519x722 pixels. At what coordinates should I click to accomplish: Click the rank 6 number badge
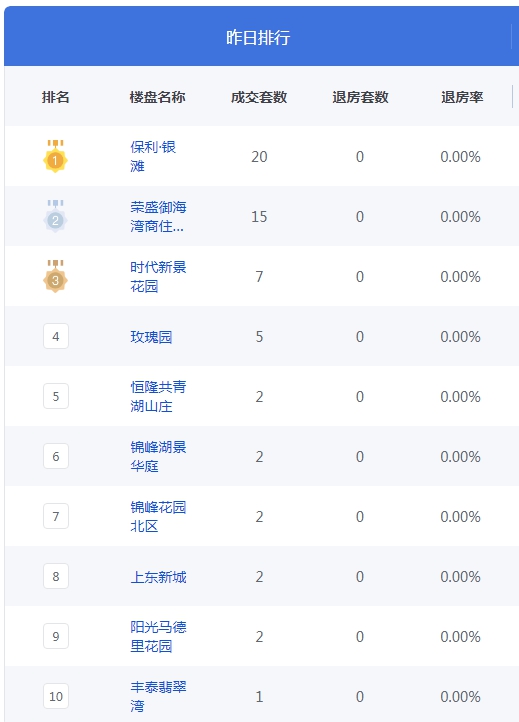point(56,456)
